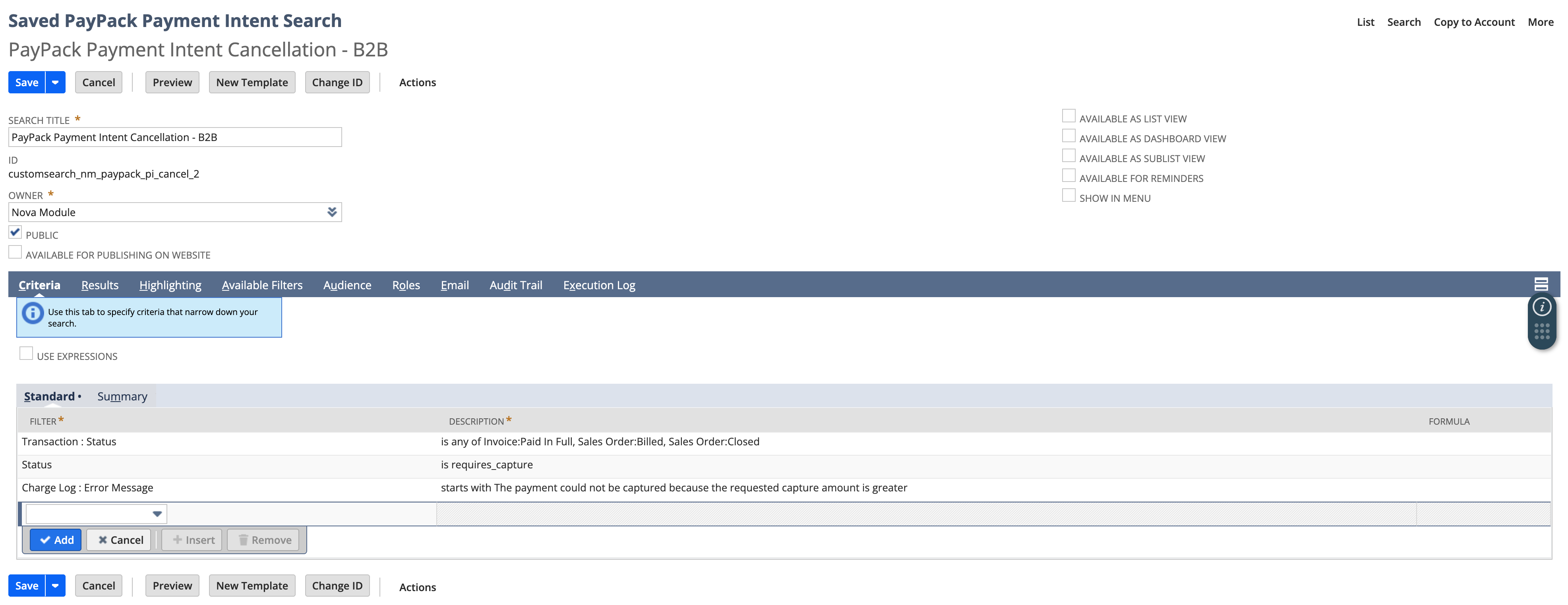Open the top Actions menu
Image resolution: width=1568 pixels, height=605 pixels.
(x=417, y=83)
